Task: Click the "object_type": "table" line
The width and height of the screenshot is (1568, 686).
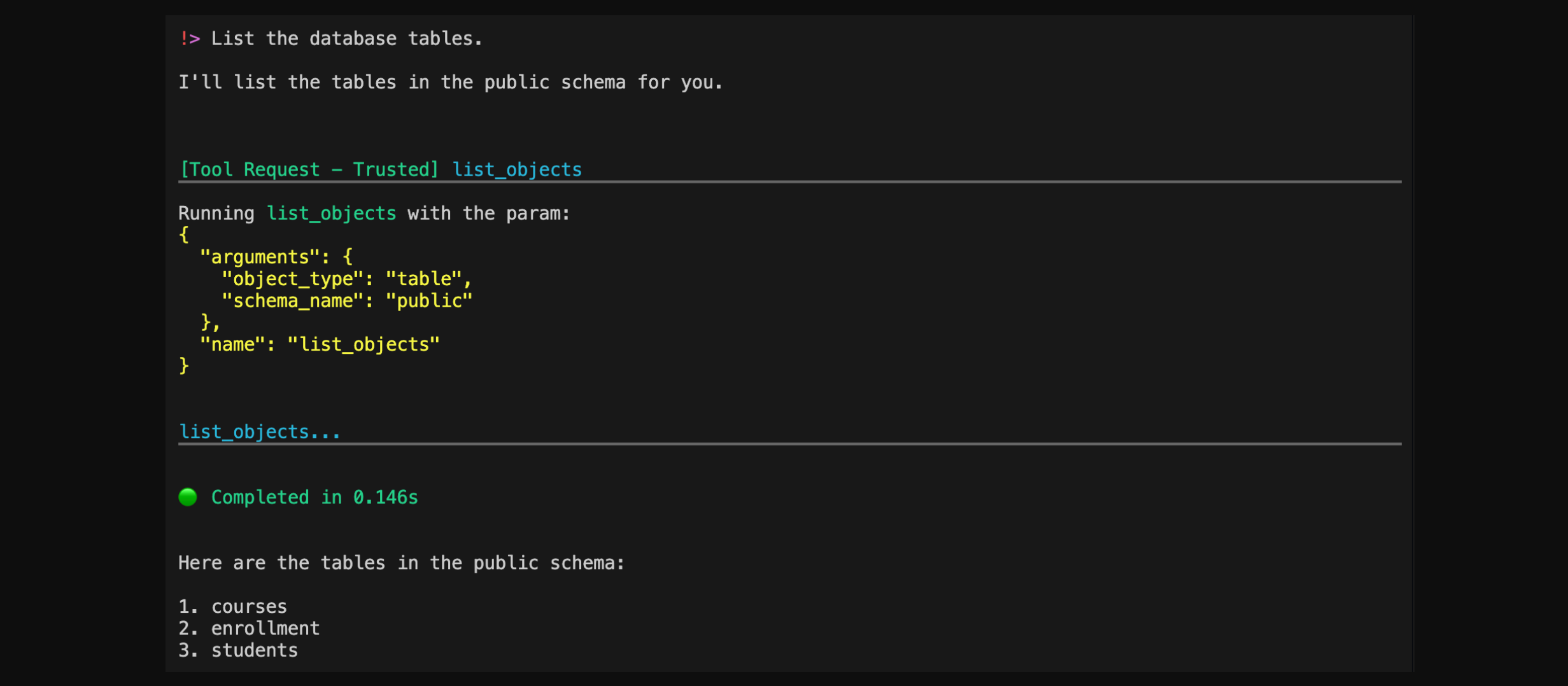Action: pos(346,279)
